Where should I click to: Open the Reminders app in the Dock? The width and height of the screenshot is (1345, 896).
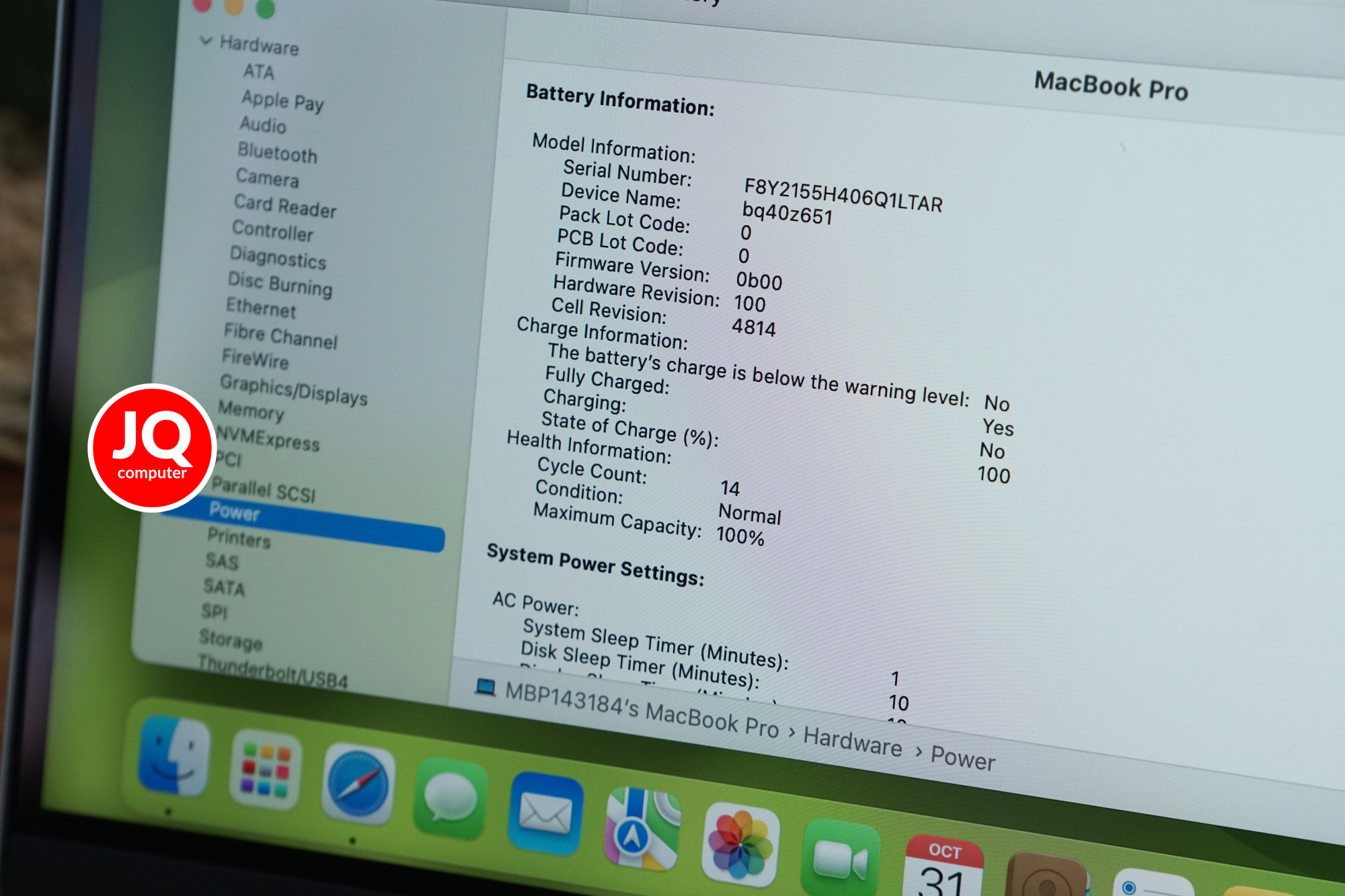click(x=1151, y=883)
